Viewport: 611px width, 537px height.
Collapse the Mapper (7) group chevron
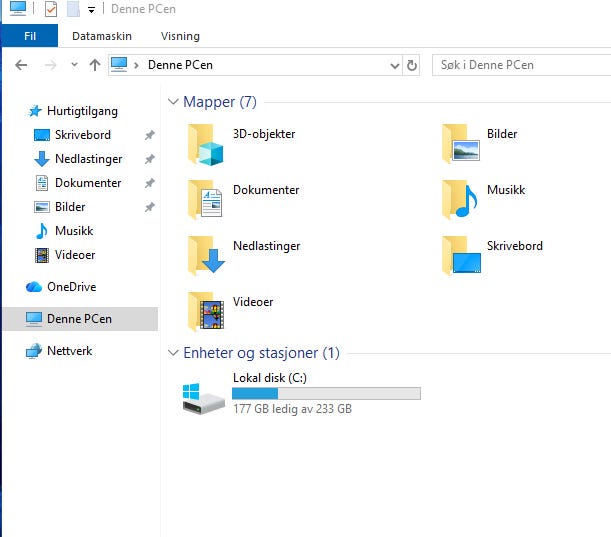(x=173, y=102)
